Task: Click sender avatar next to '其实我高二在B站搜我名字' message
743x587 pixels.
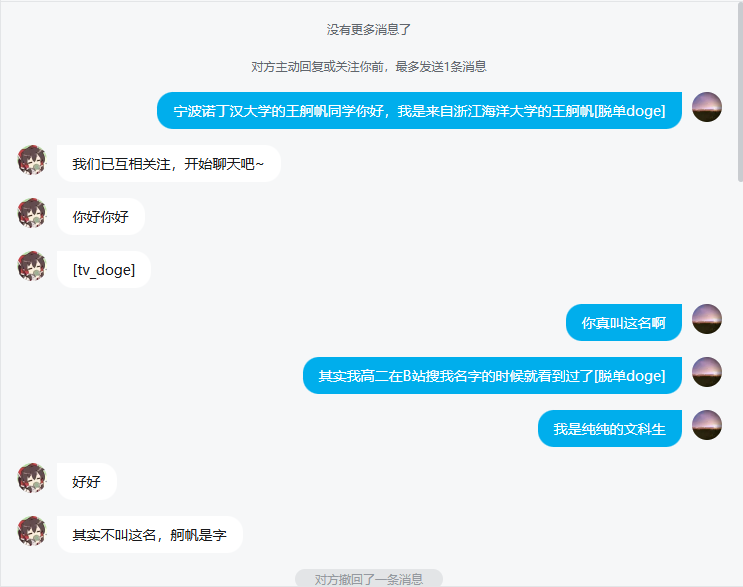Action: click(707, 372)
